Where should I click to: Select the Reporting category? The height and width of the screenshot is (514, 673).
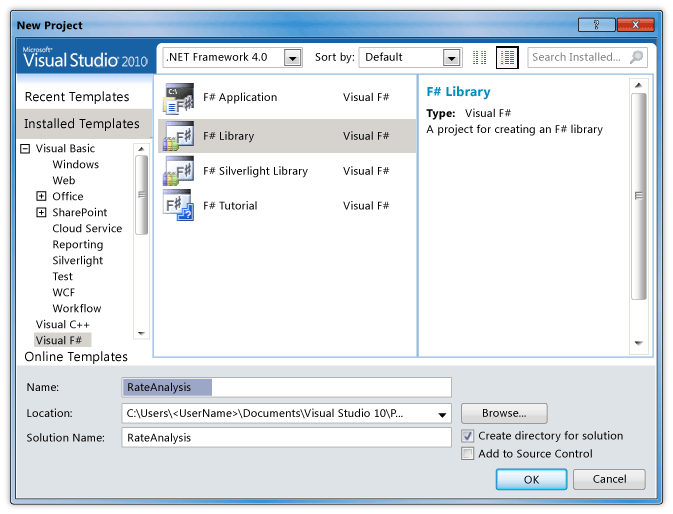click(x=78, y=245)
